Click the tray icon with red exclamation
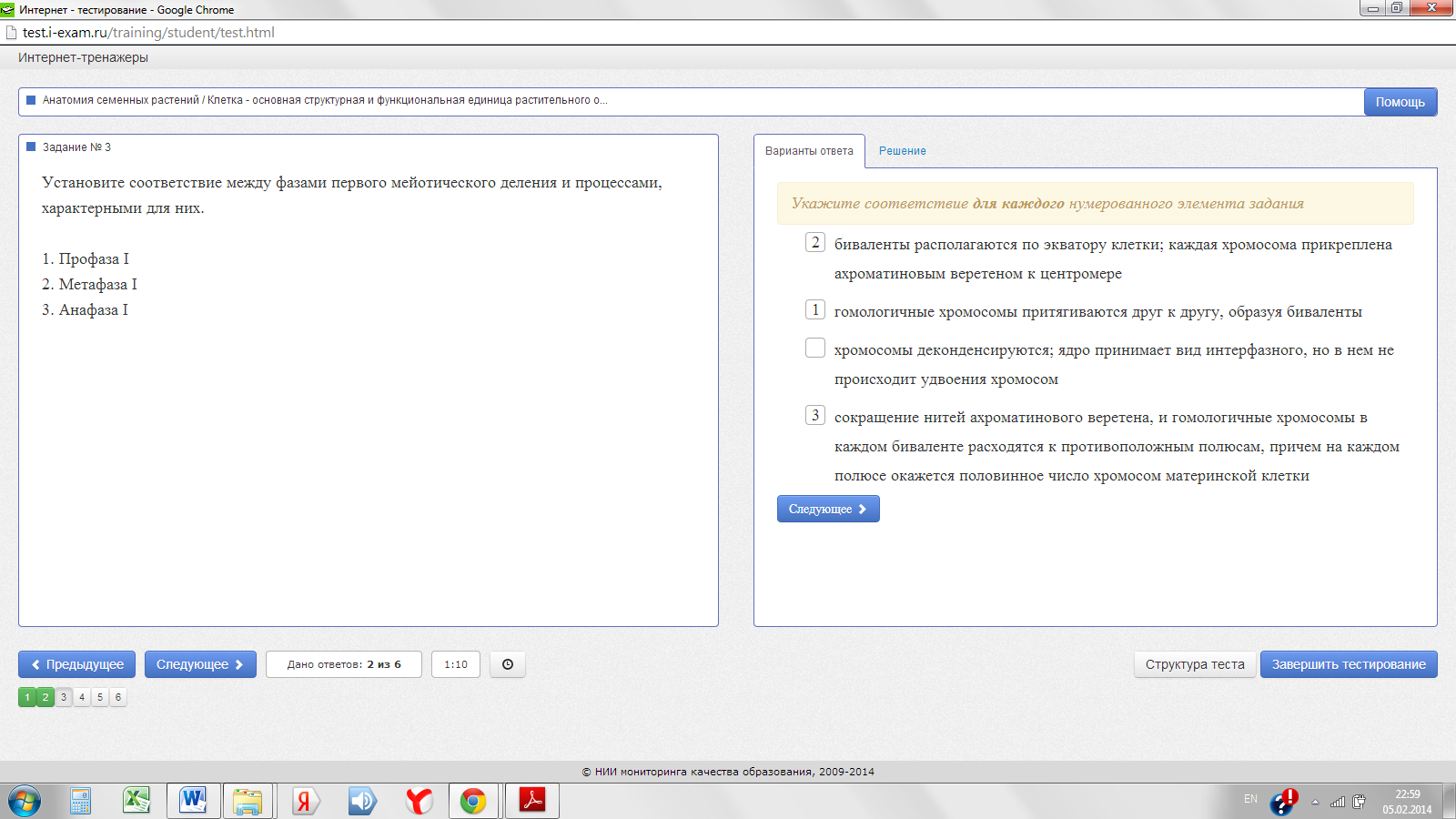 point(1284,801)
